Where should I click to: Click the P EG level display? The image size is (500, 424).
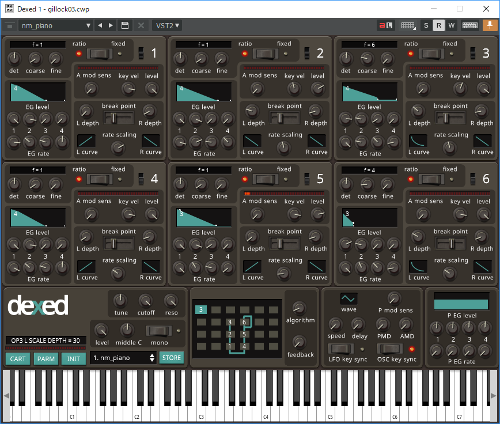[461, 301]
